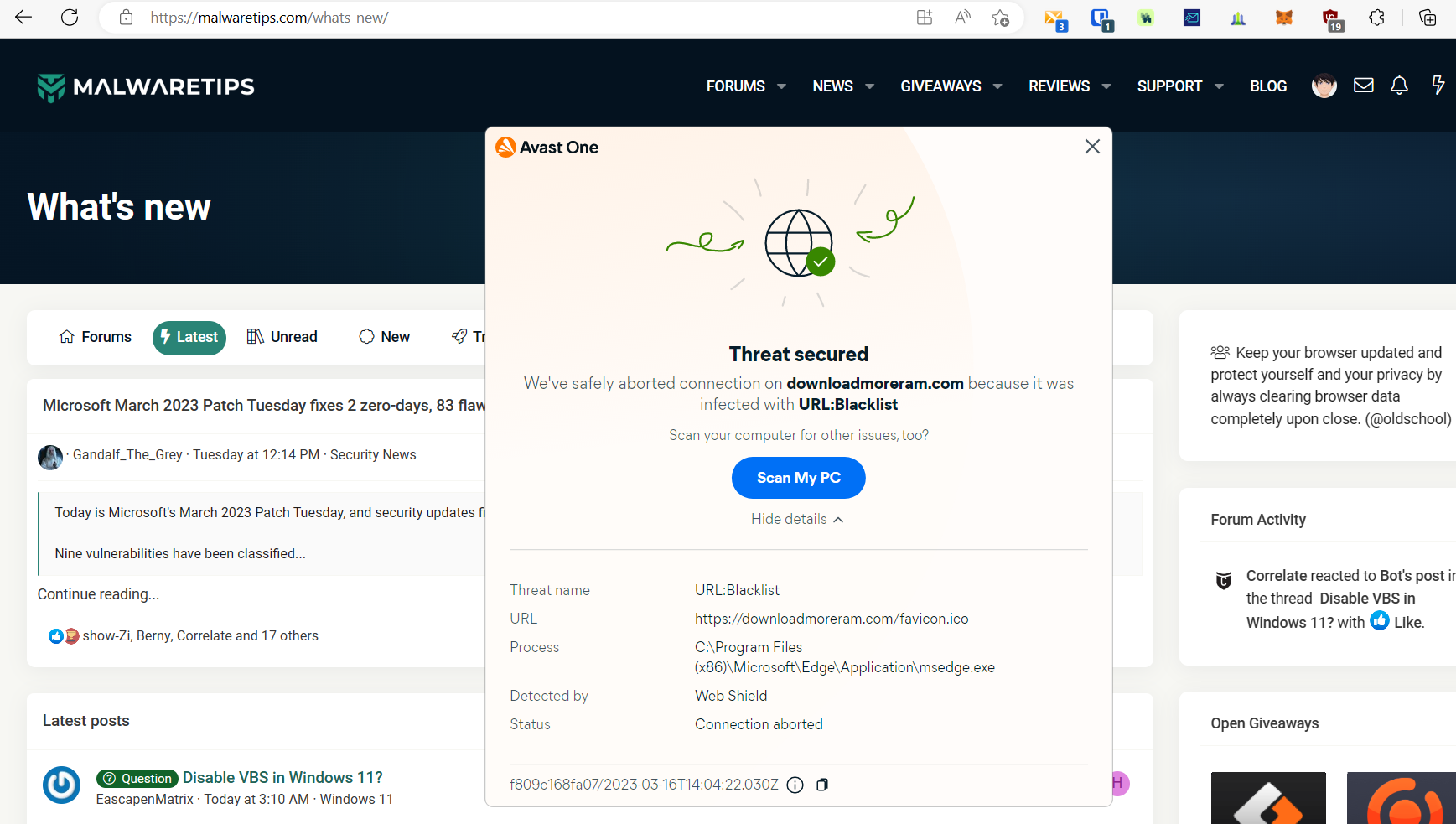Collapse details with Hide details

[797, 520]
